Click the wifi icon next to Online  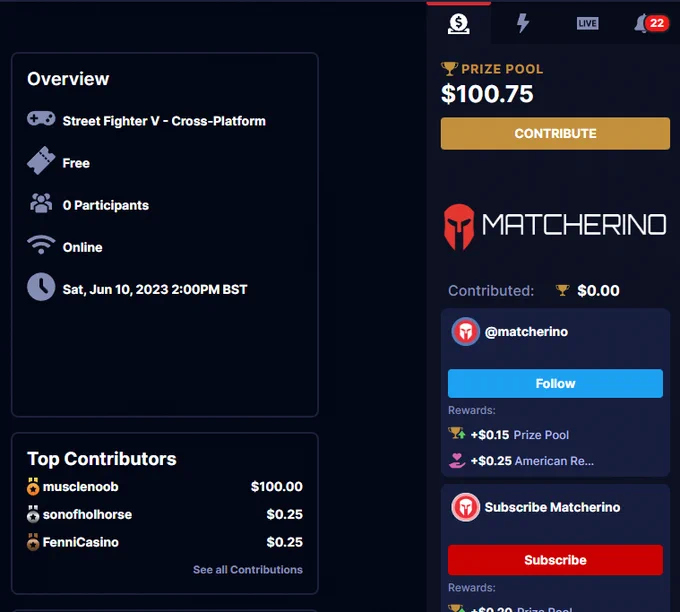(41, 245)
